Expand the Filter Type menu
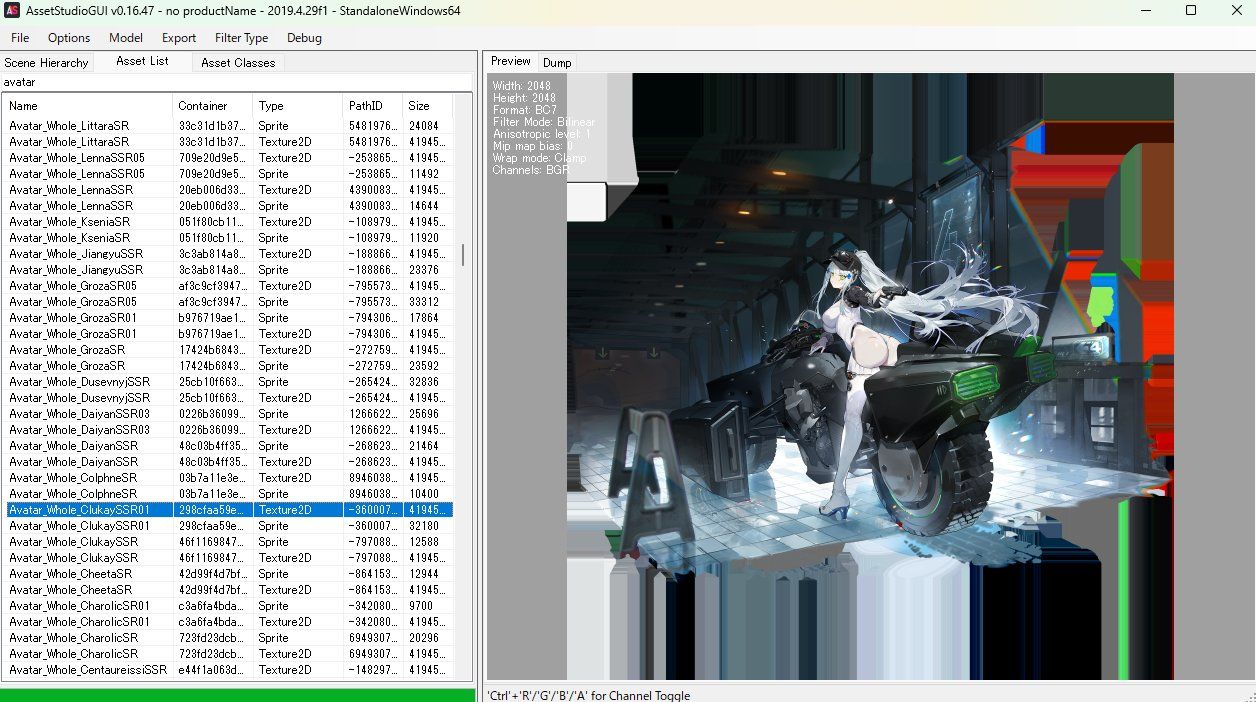Image resolution: width=1256 pixels, height=702 pixels. [241, 38]
